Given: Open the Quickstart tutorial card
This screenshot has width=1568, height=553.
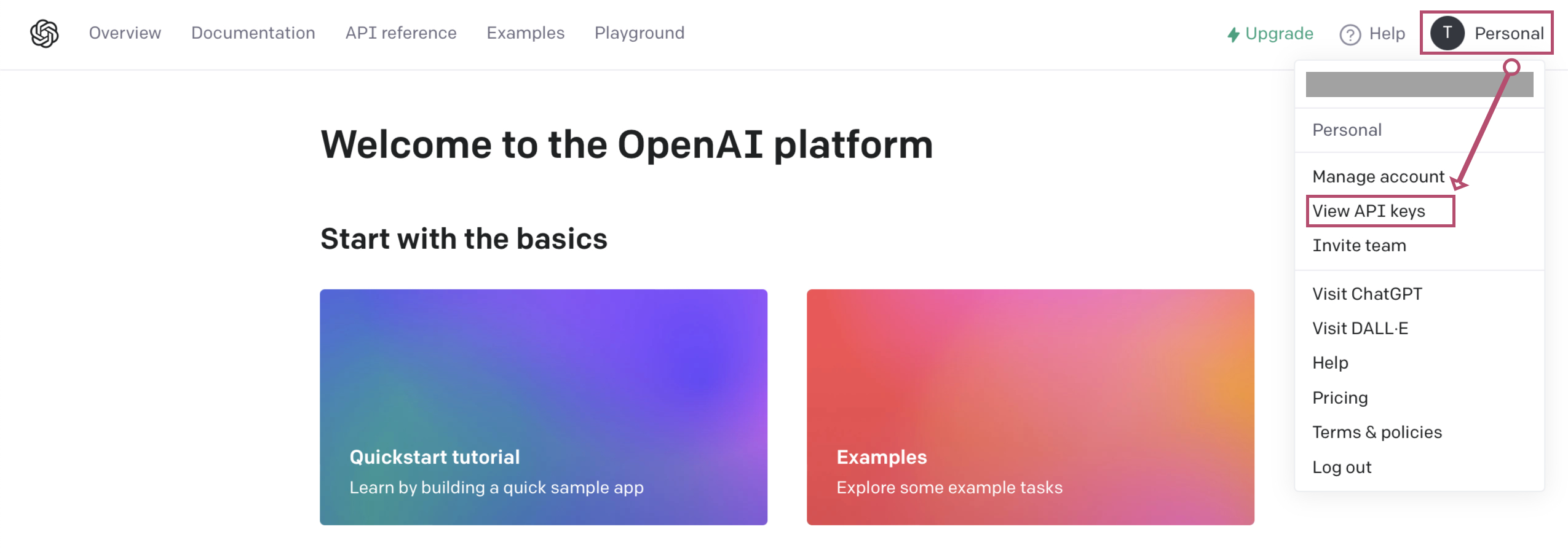Looking at the screenshot, I should 544,407.
